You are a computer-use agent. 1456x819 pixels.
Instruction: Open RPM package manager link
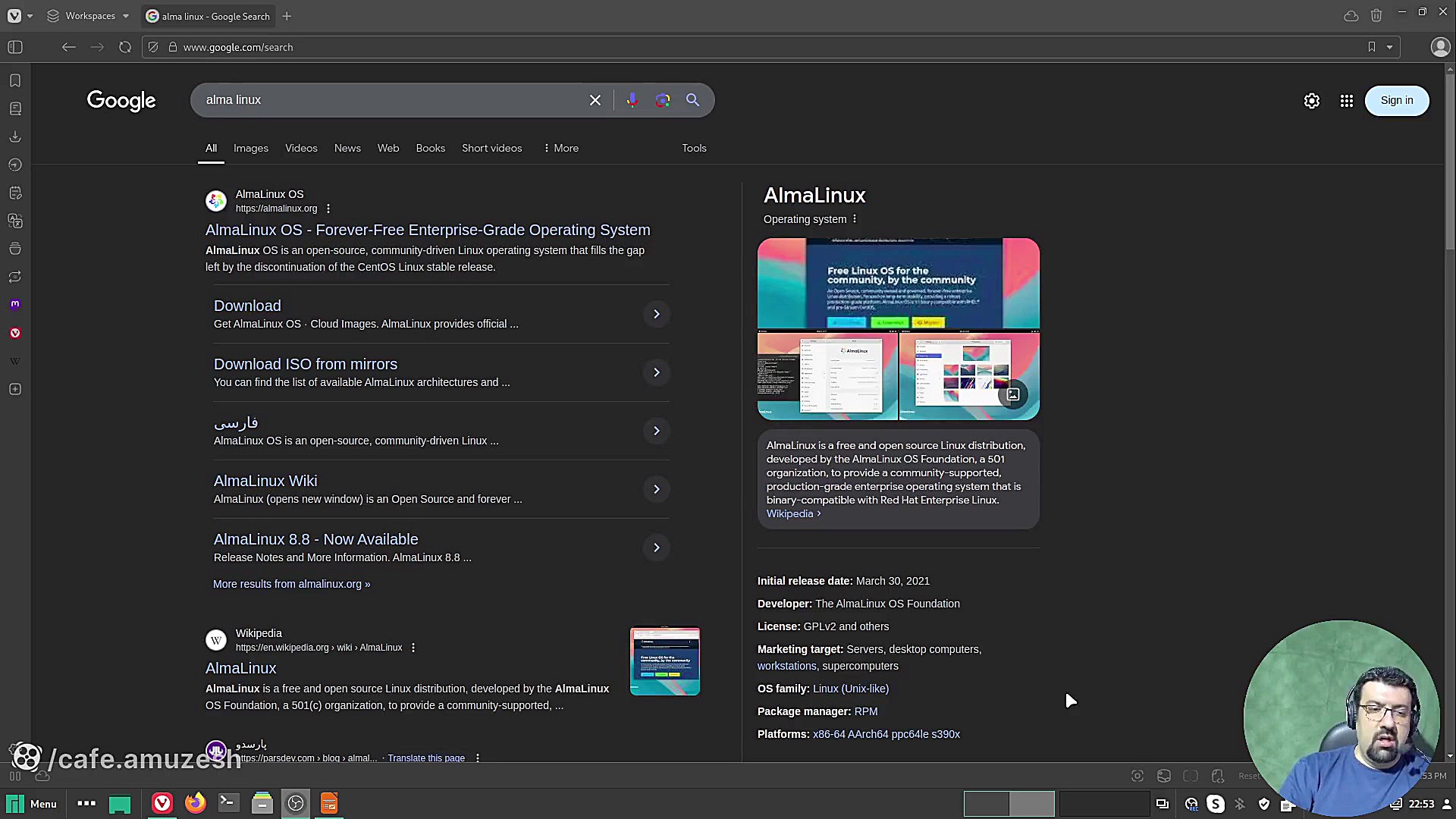pyautogui.click(x=866, y=711)
